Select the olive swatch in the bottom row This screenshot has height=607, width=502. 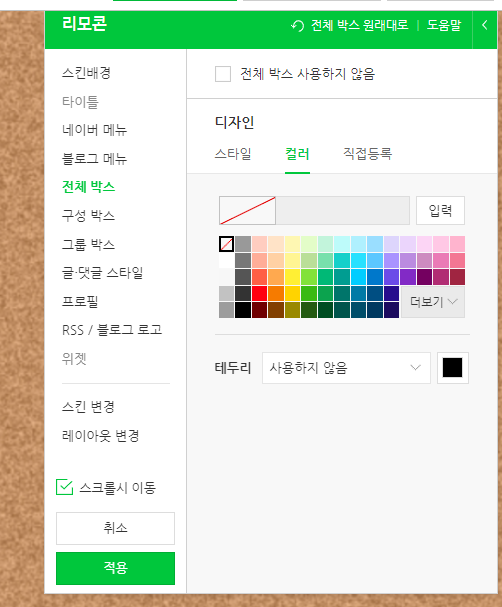pyautogui.click(x=292, y=310)
